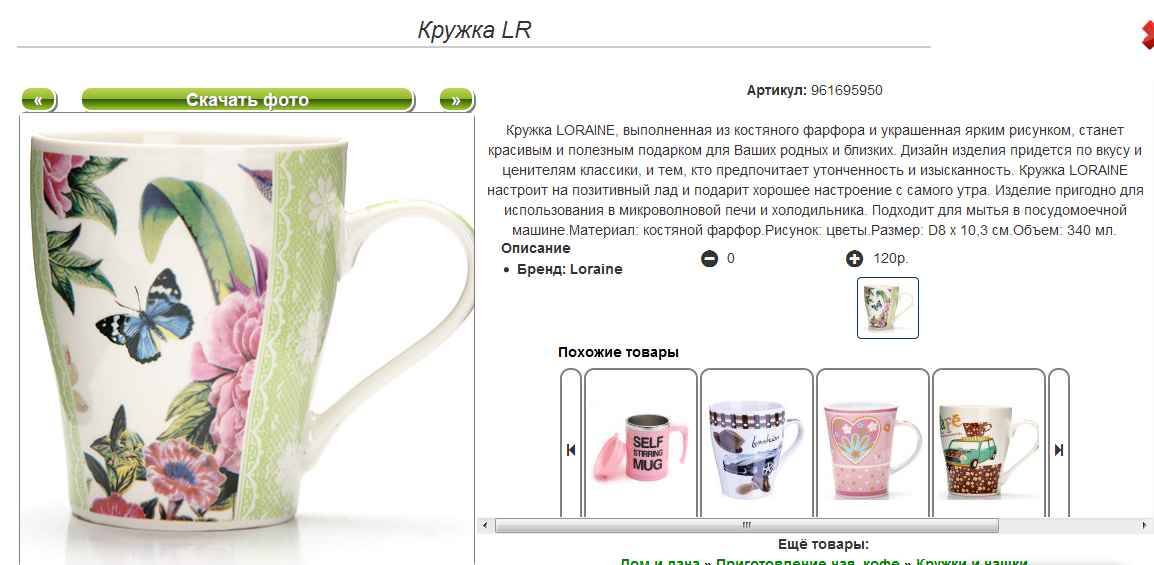Click the horizontal scrollbar thumb
The height and width of the screenshot is (565, 1154).
click(746, 525)
